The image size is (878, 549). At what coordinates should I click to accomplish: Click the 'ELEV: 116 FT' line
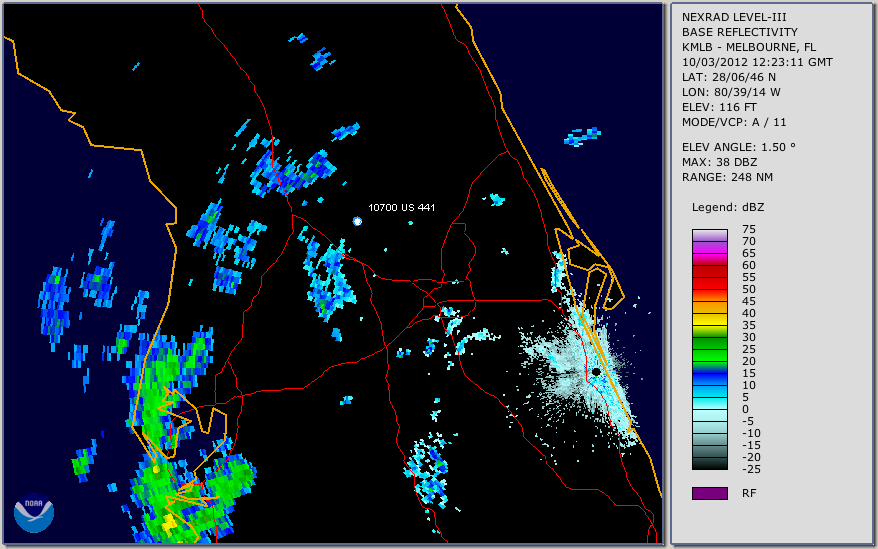pos(719,107)
